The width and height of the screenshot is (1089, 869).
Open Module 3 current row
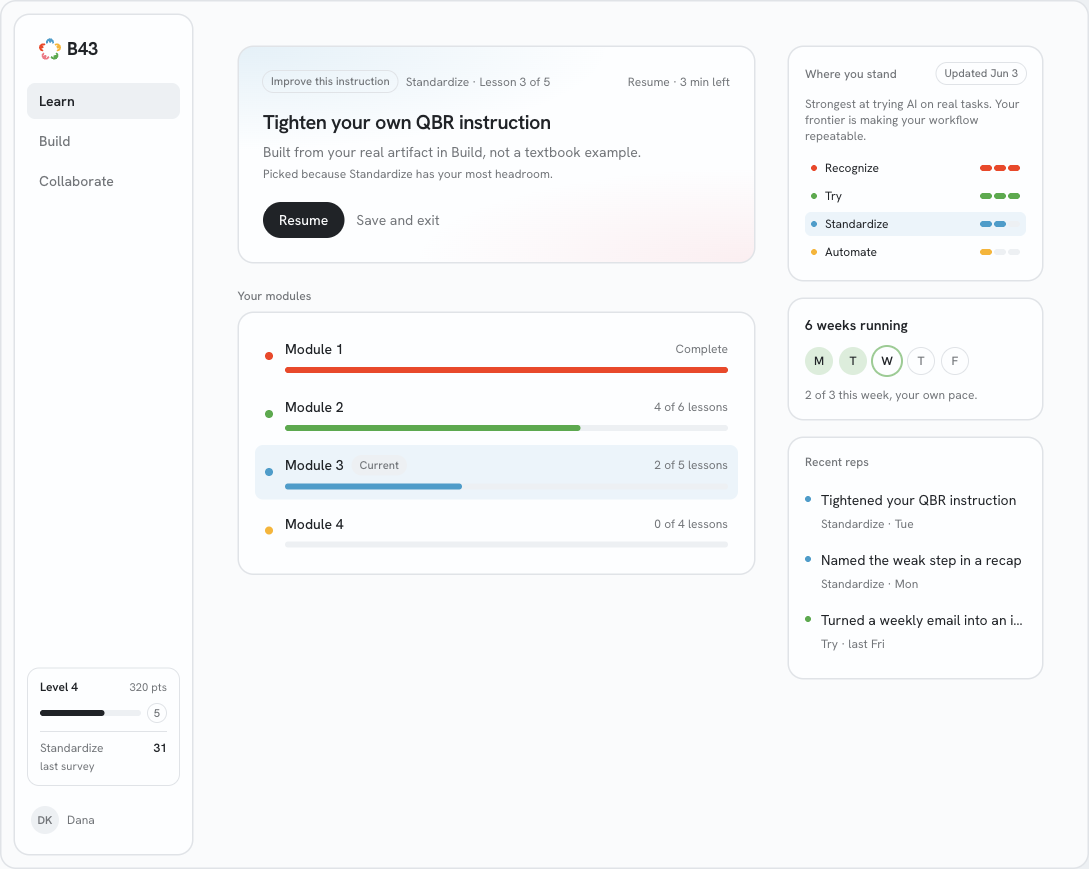497,472
